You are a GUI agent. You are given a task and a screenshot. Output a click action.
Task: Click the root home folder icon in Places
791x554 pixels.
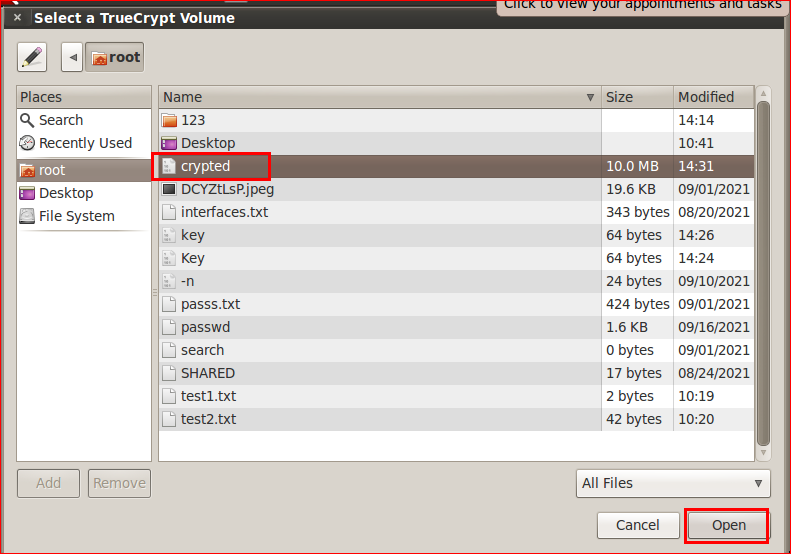tap(27, 171)
